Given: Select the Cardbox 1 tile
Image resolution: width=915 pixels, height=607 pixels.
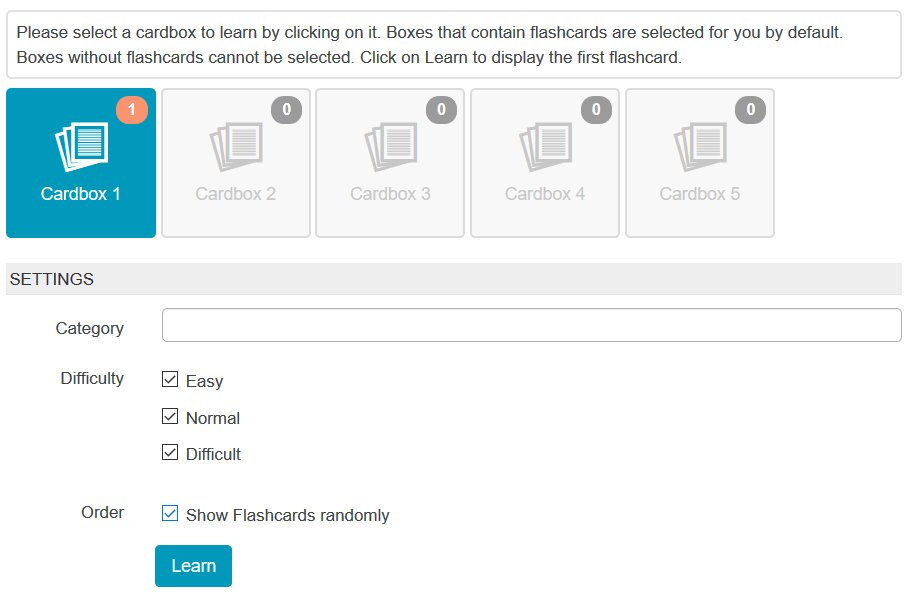Looking at the screenshot, I should pyautogui.click(x=80, y=163).
